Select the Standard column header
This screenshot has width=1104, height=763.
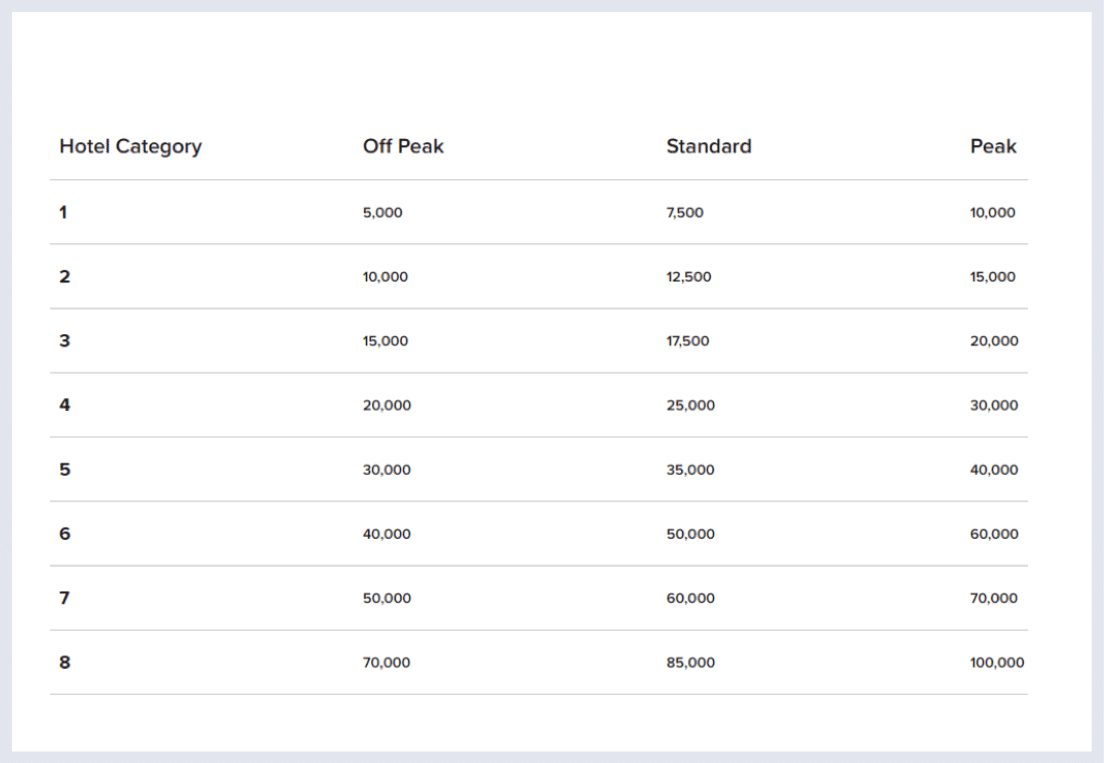pyautogui.click(x=708, y=147)
